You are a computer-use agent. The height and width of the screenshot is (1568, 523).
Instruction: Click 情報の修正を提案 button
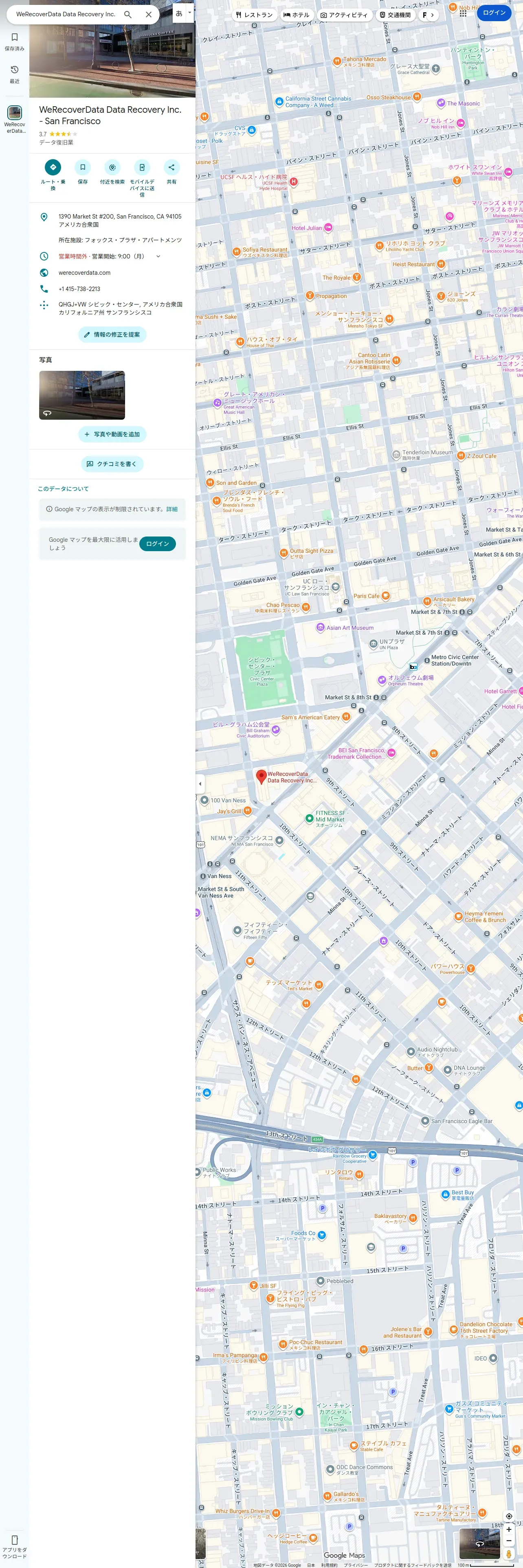(112, 334)
